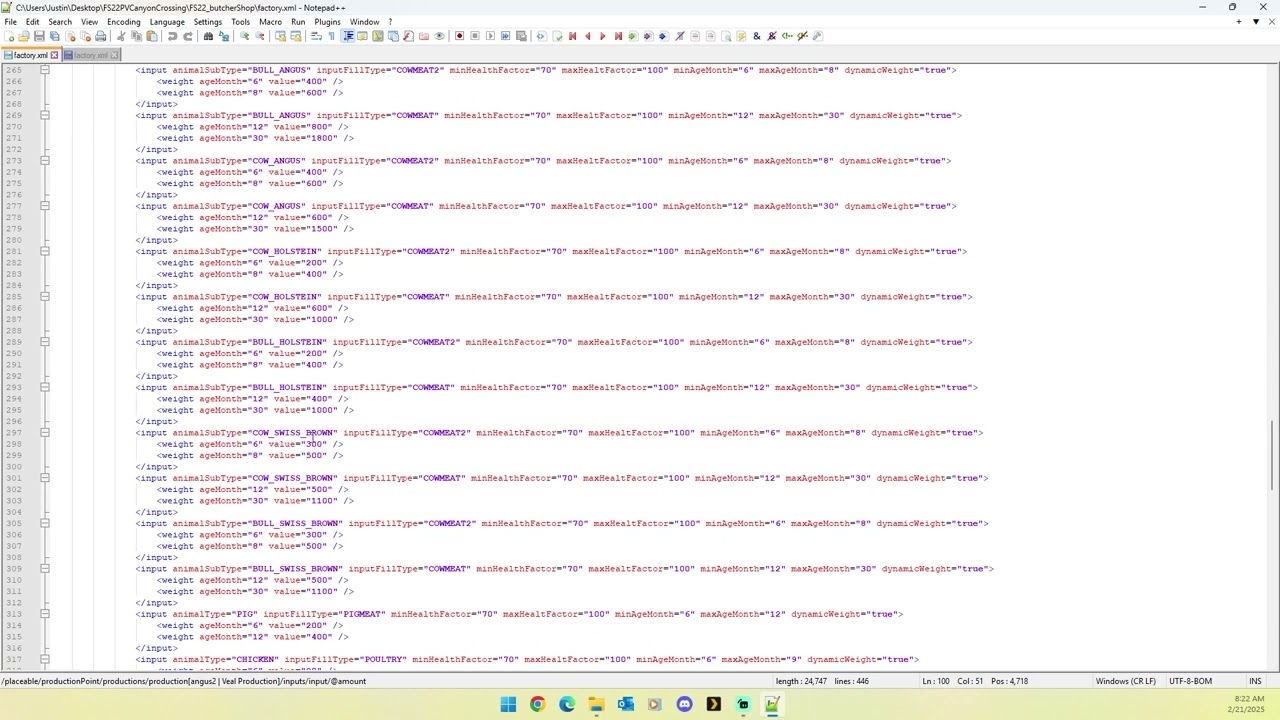Click the Start Recording macro icon

[459, 36]
